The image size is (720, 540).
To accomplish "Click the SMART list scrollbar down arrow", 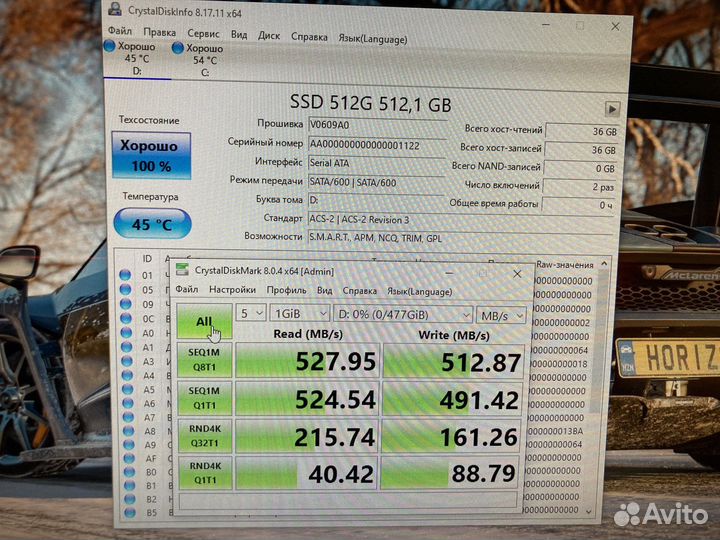I will click(x=589, y=511).
